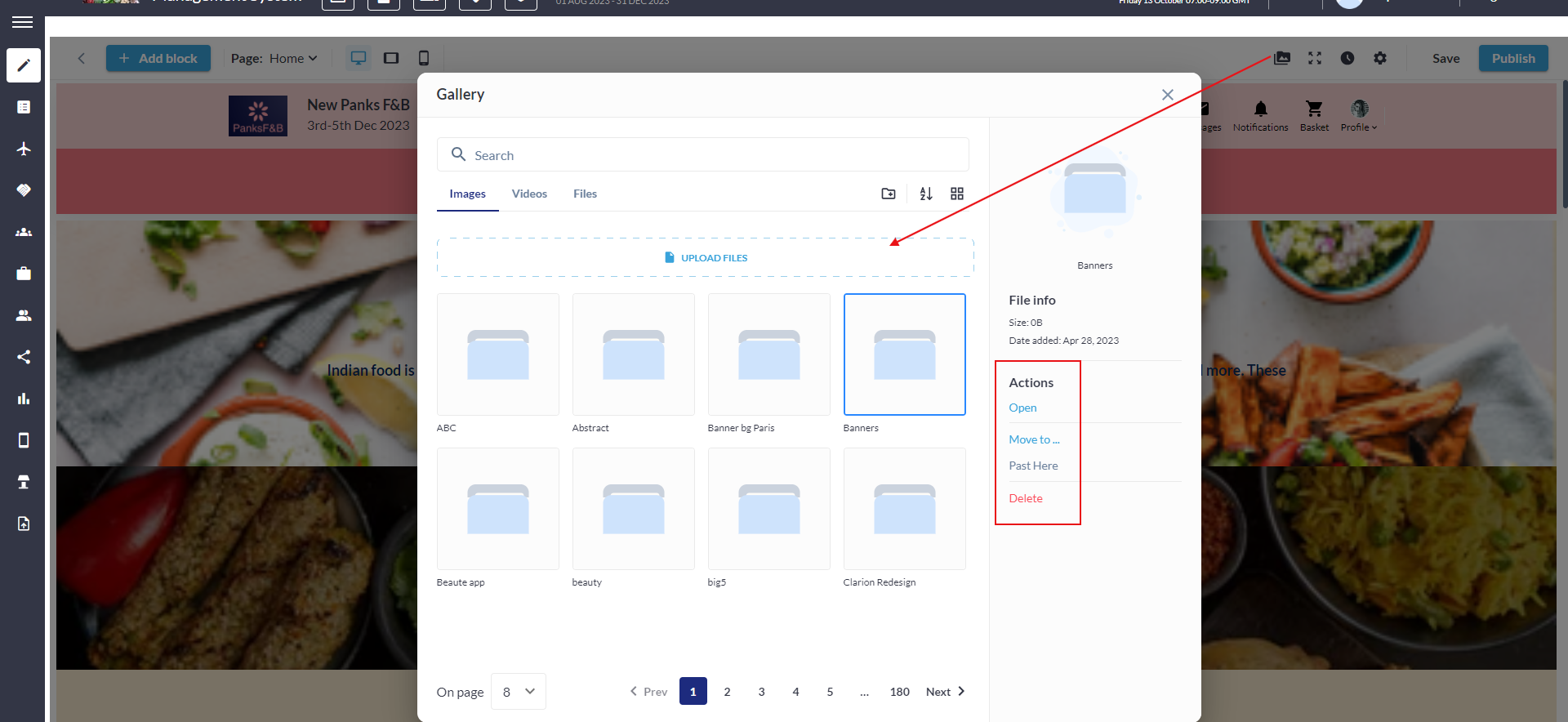
Task: Click the PanksF&B logo
Action: click(258, 116)
